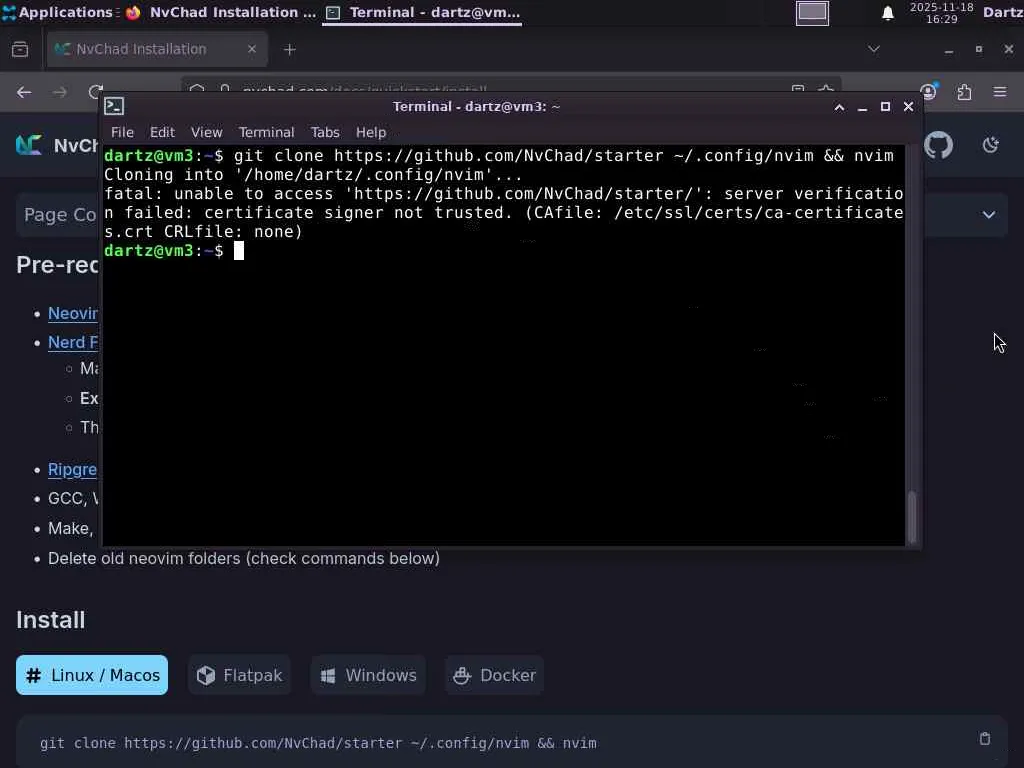Toggle the NvChad dark mode moon icon
The width and height of the screenshot is (1024, 768).
[991, 145]
